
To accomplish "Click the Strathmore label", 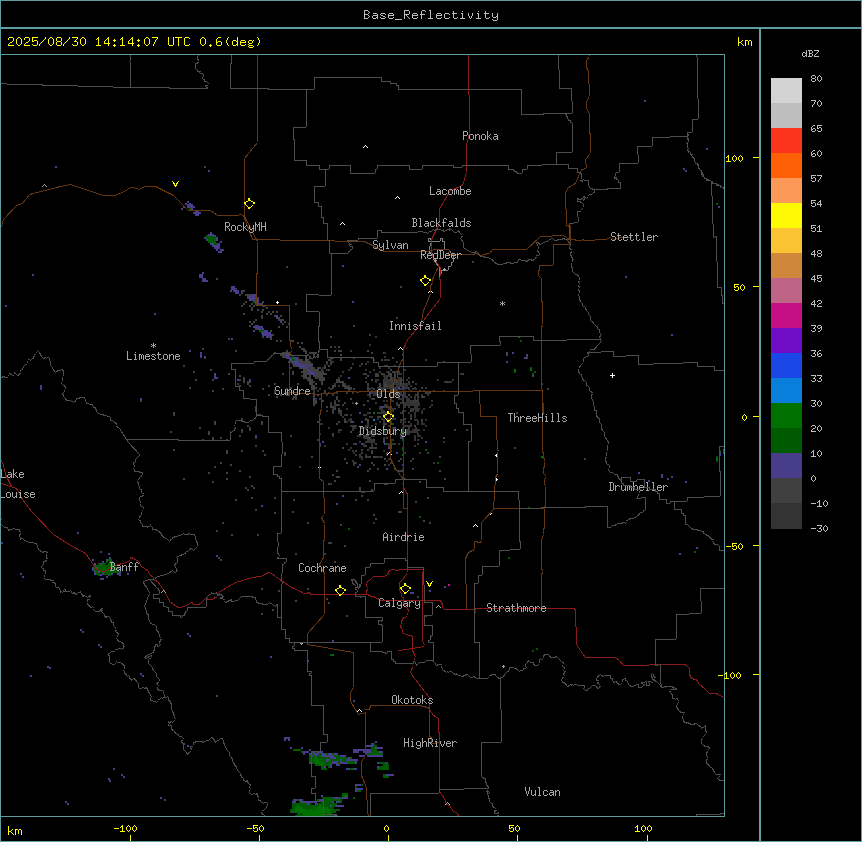I will click(x=516, y=608).
